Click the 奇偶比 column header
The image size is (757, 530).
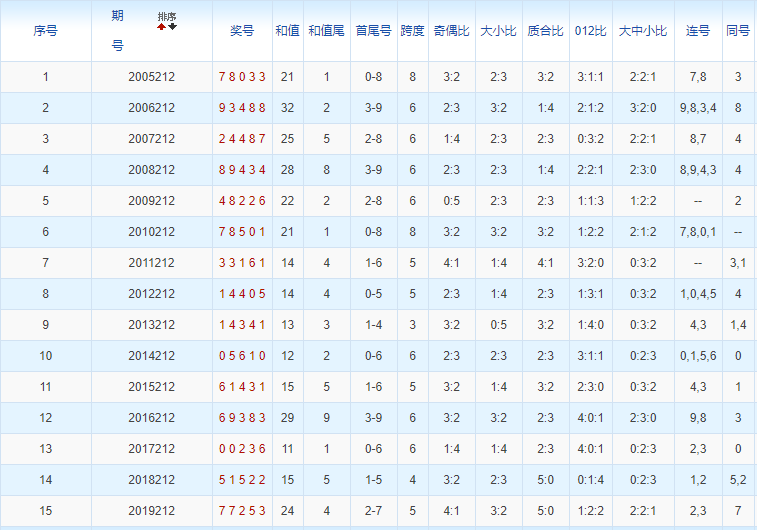451,31
